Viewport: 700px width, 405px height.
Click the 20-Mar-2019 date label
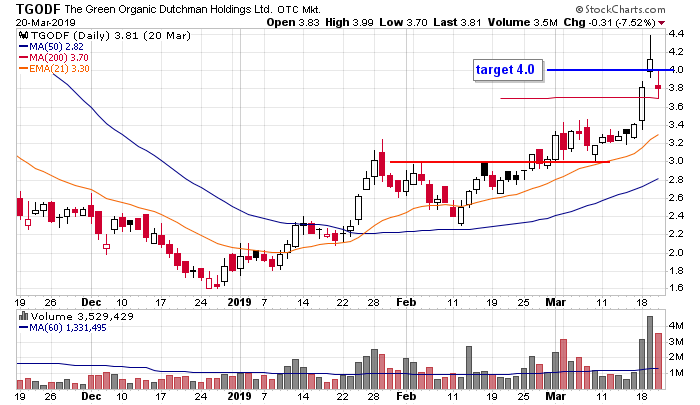point(46,22)
